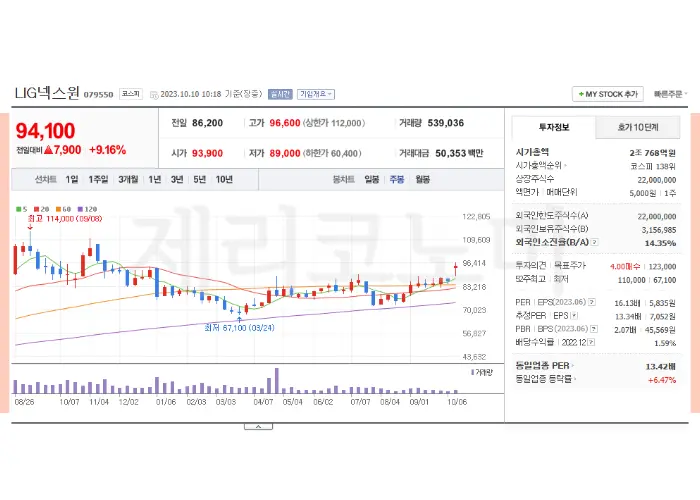Select the 5년 line chart period

pyautogui.click(x=200, y=179)
